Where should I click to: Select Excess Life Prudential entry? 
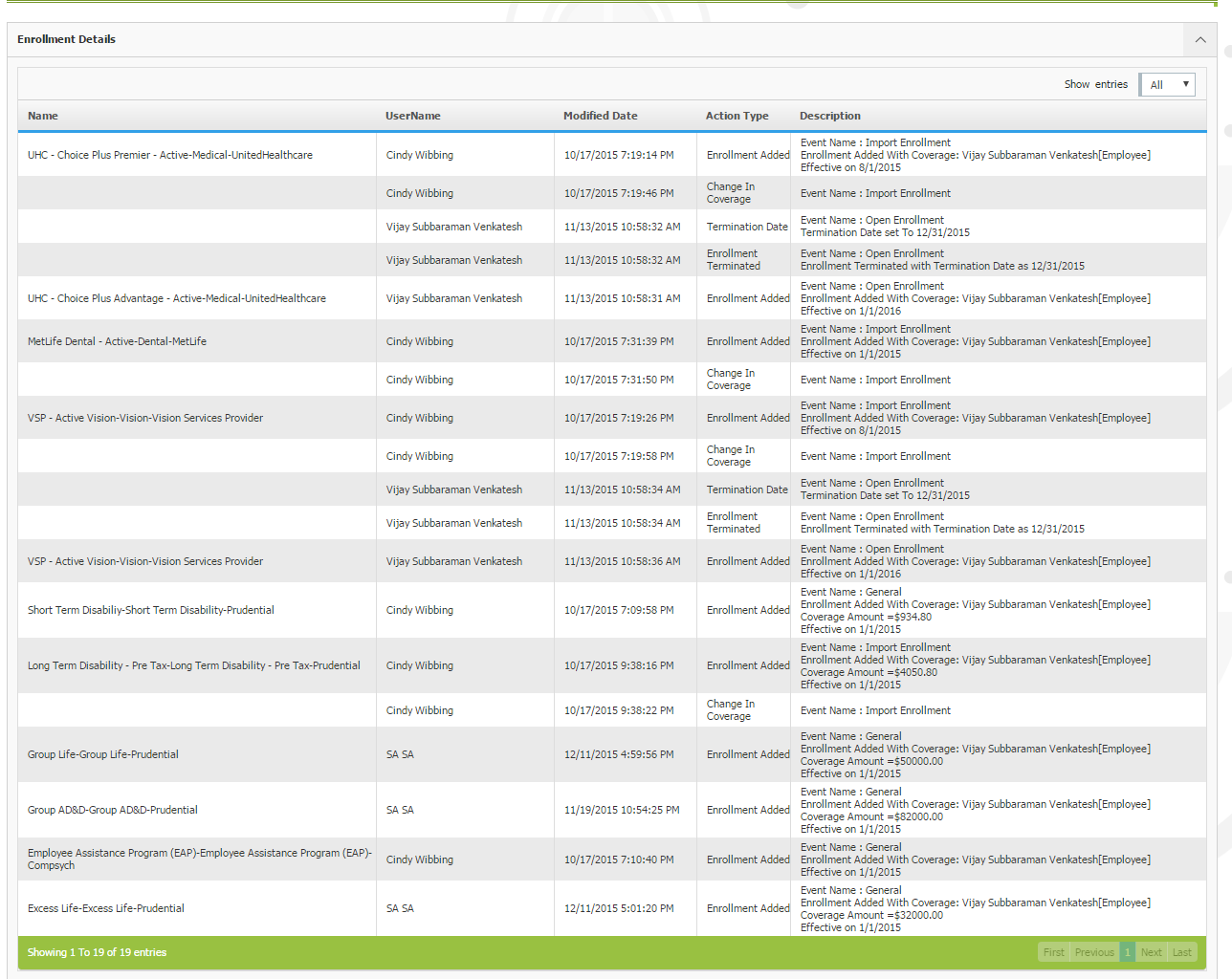pyautogui.click(x=105, y=908)
